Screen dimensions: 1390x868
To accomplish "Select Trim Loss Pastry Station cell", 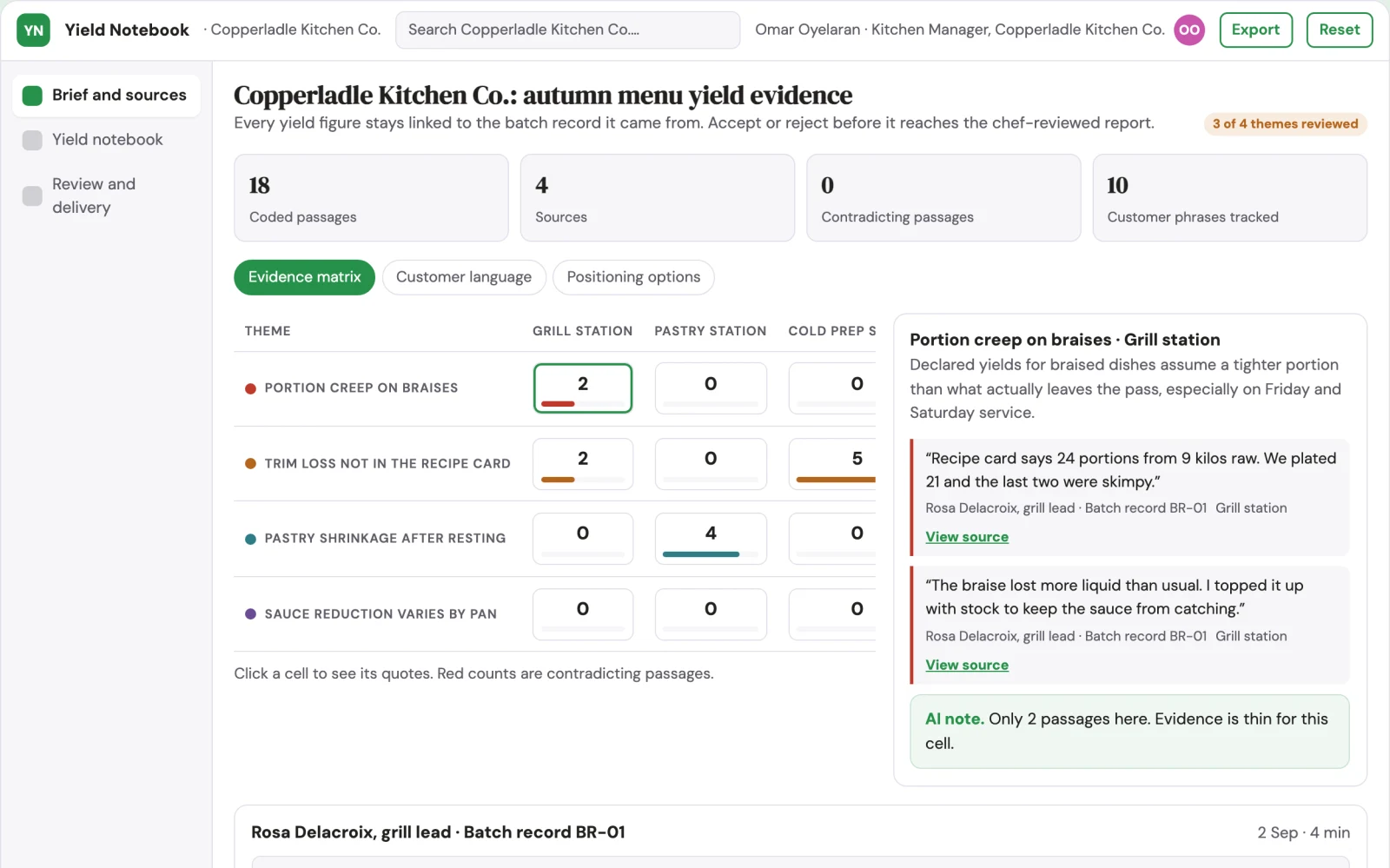I will [x=710, y=463].
